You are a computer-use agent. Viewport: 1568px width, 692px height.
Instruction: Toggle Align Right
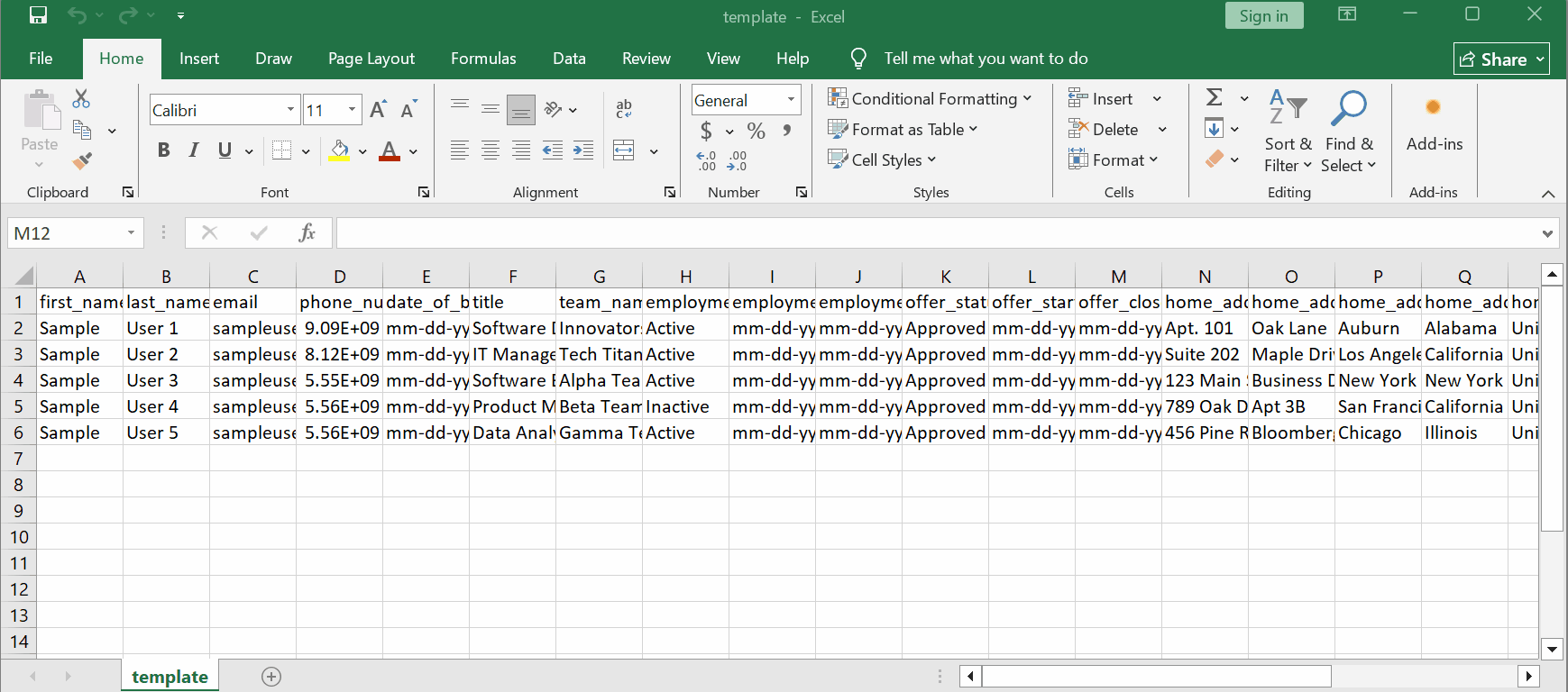521,150
